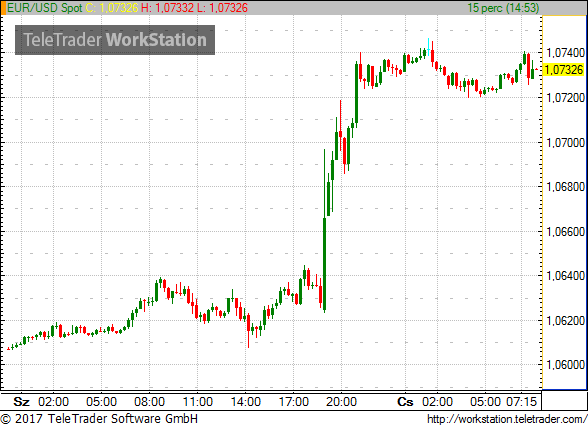
Task: Open the workstation.teletrader.com link
Action: tap(507, 419)
